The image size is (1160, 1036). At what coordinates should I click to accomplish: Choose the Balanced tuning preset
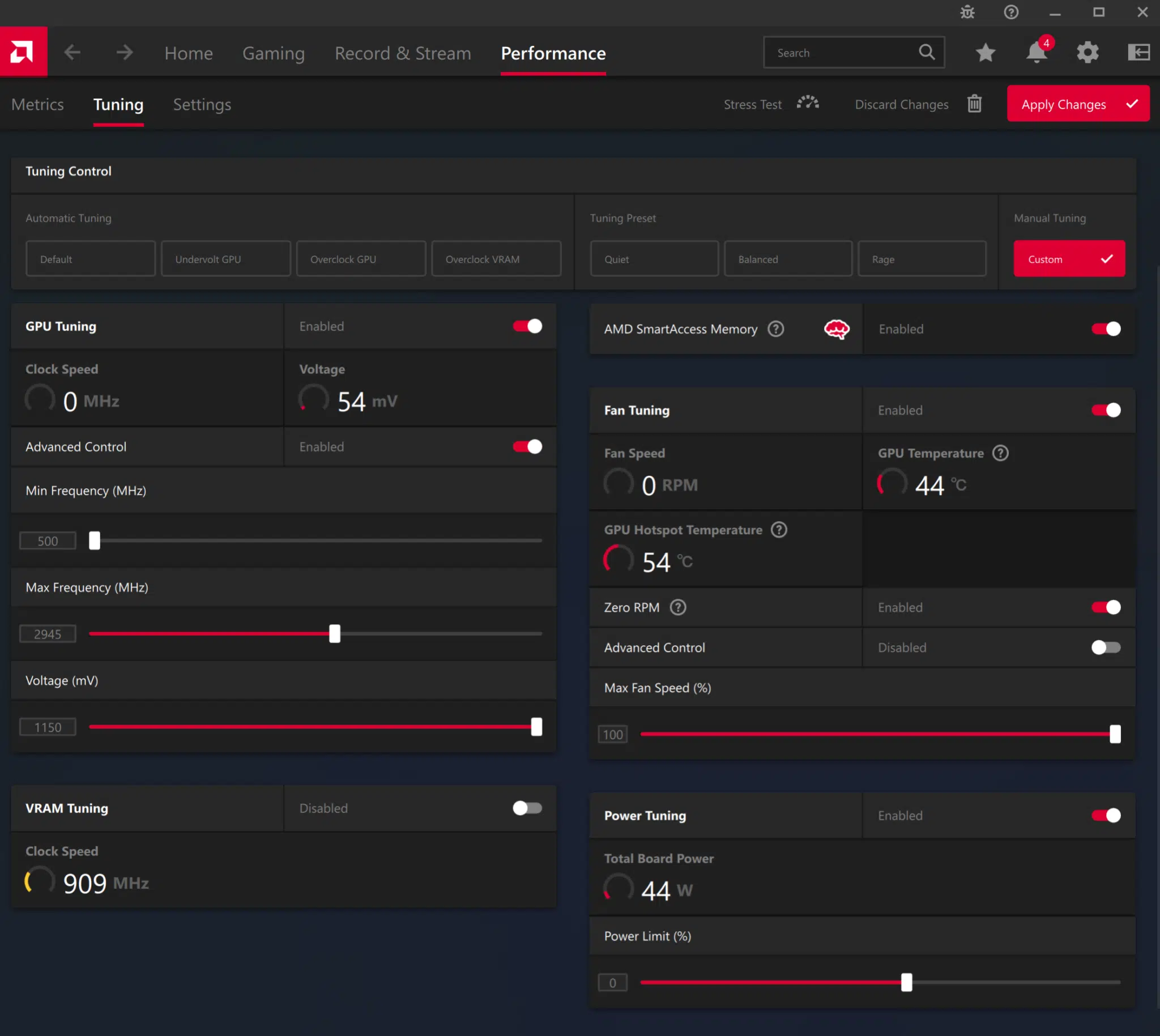point(788,259)
